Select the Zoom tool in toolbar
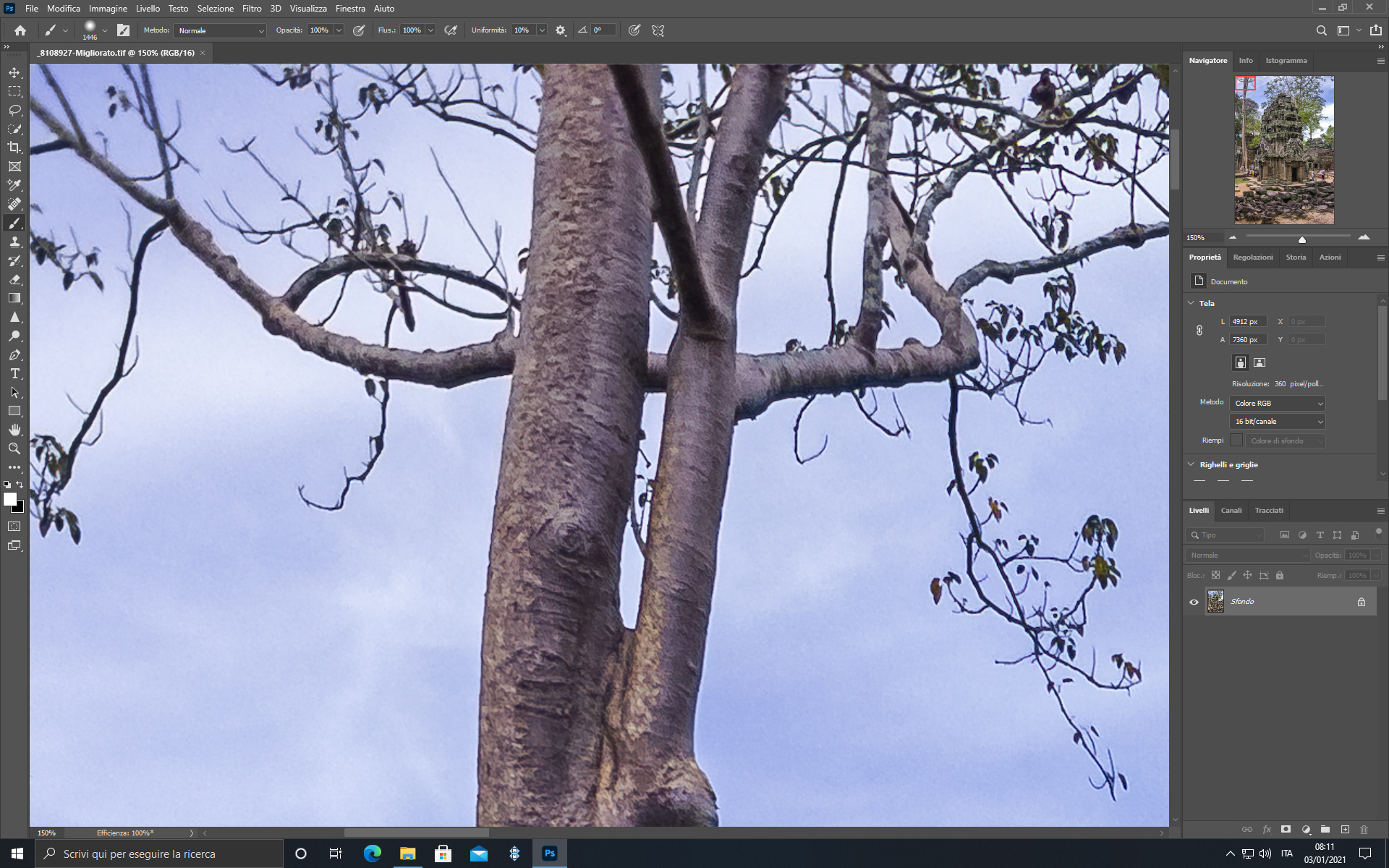Screen dimensions: 1389x868 14,448
